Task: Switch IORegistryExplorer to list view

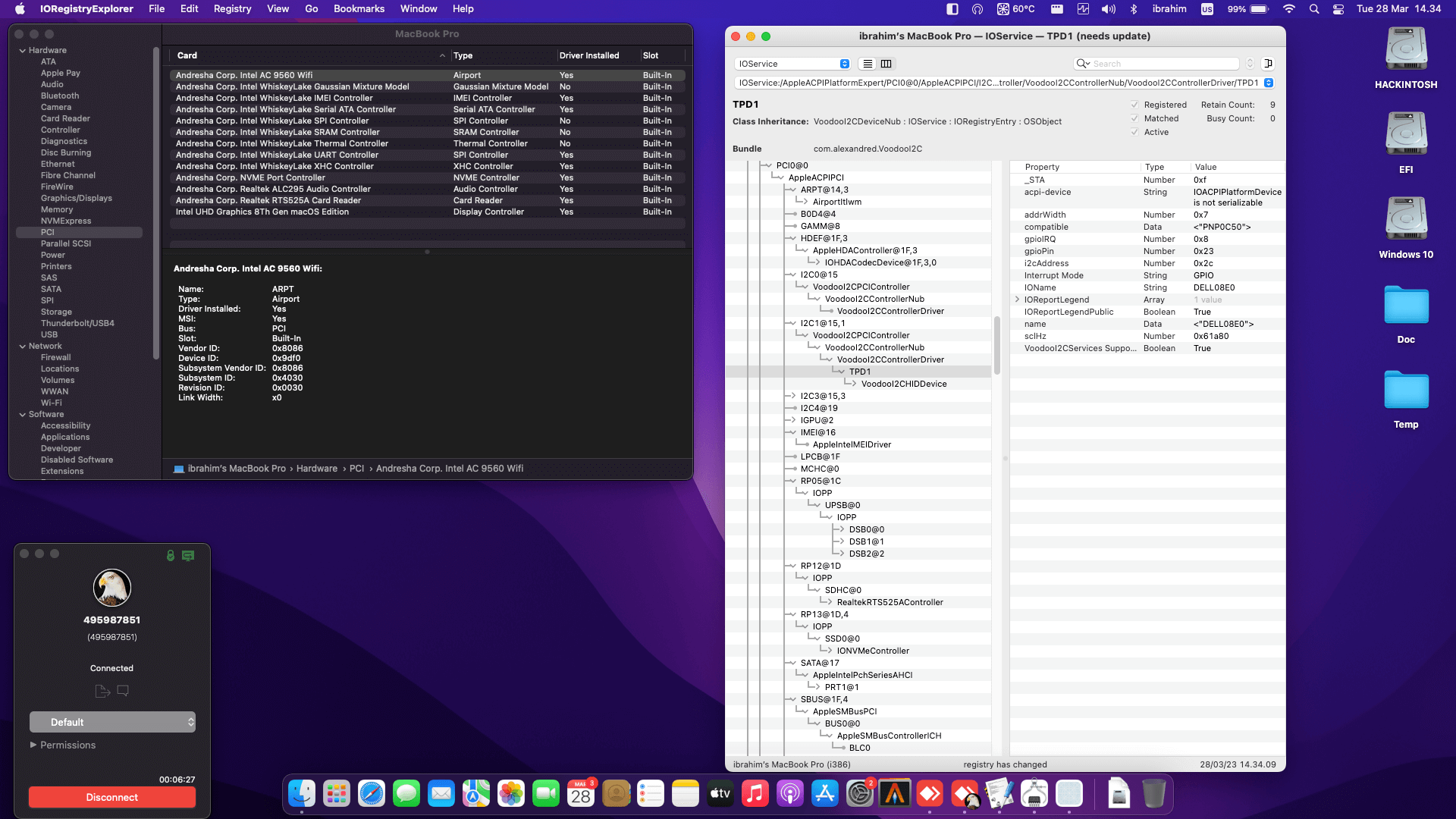Action: pyautogui.click(x=868, y=64)
